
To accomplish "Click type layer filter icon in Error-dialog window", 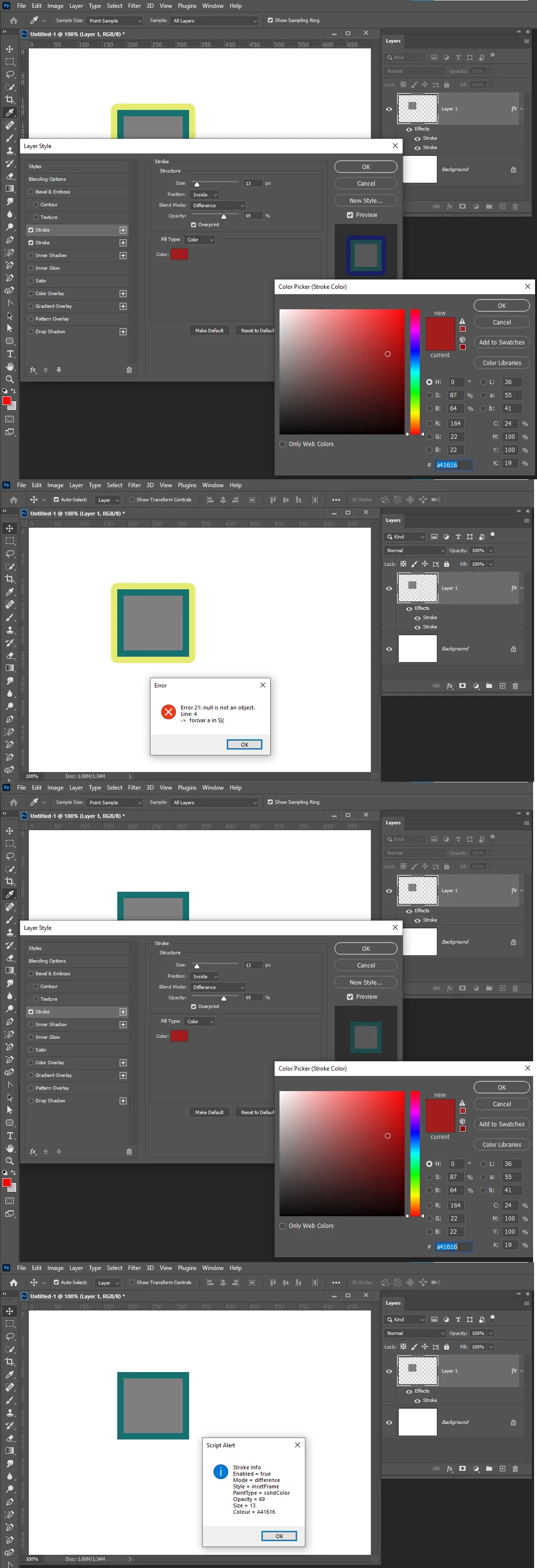I will tap(458, 536).
